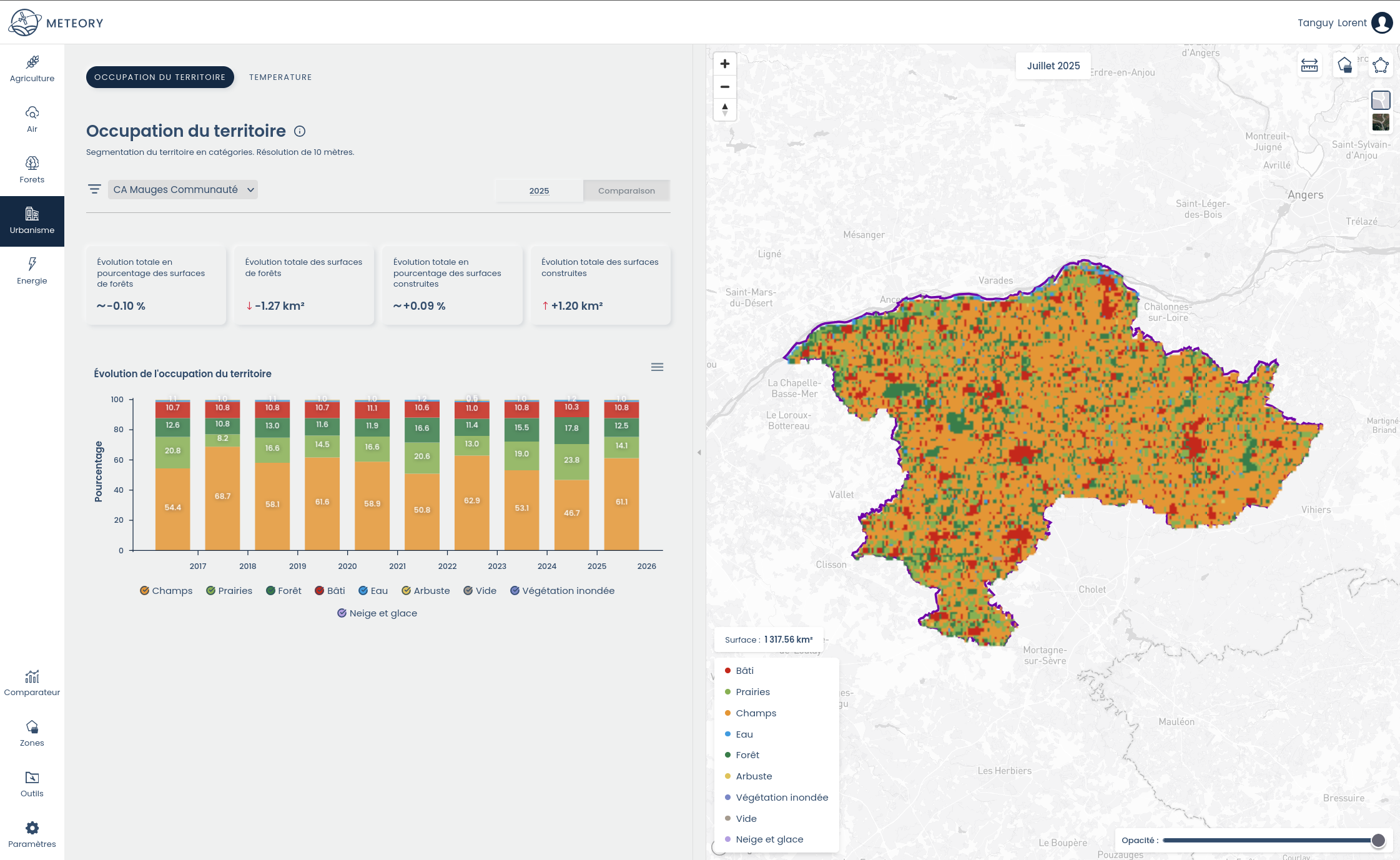
Task: Switch to the TEMPERATURE tab
Action: coord(280,77)
